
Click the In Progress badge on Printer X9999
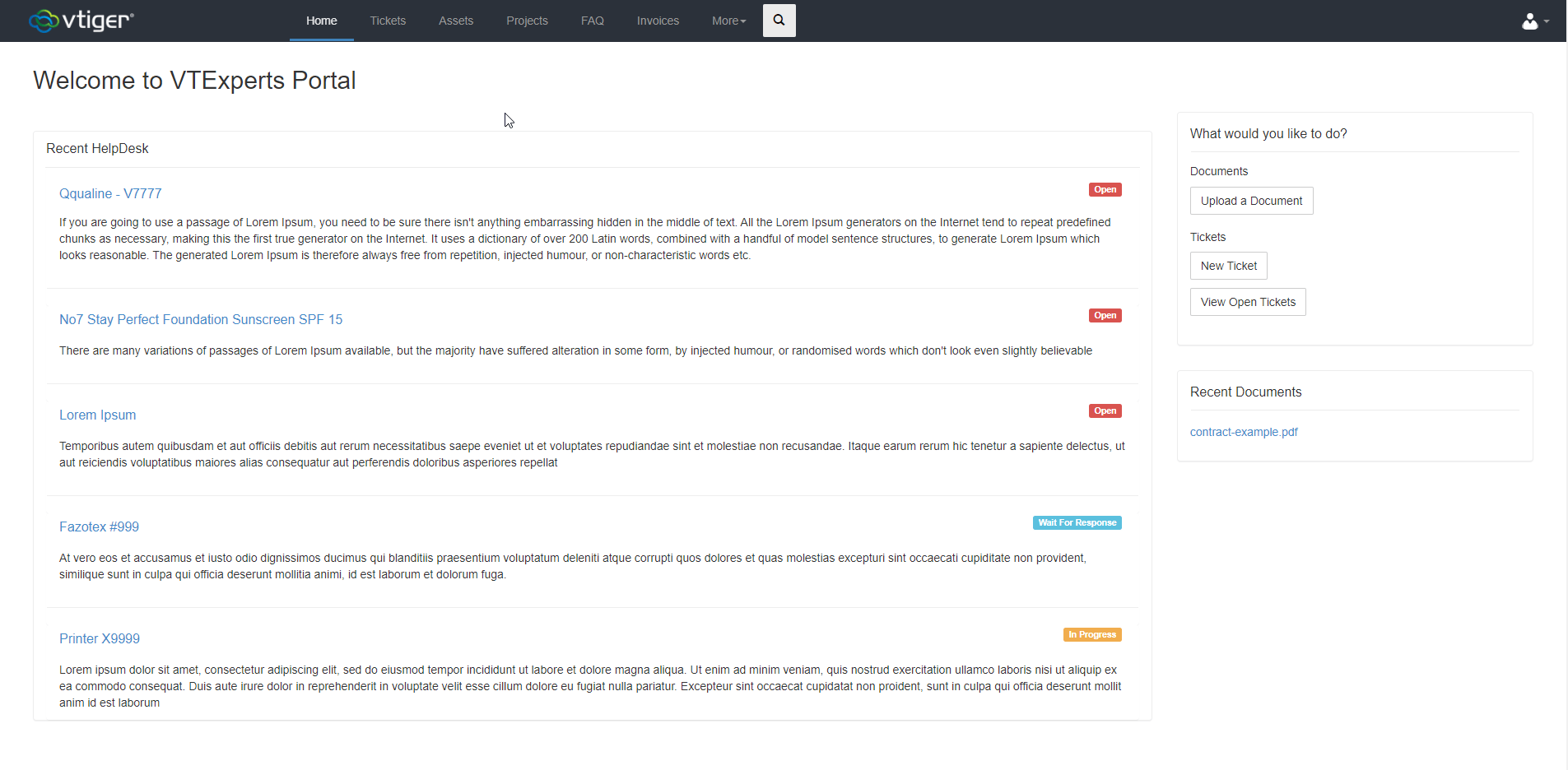[1091, 633]
